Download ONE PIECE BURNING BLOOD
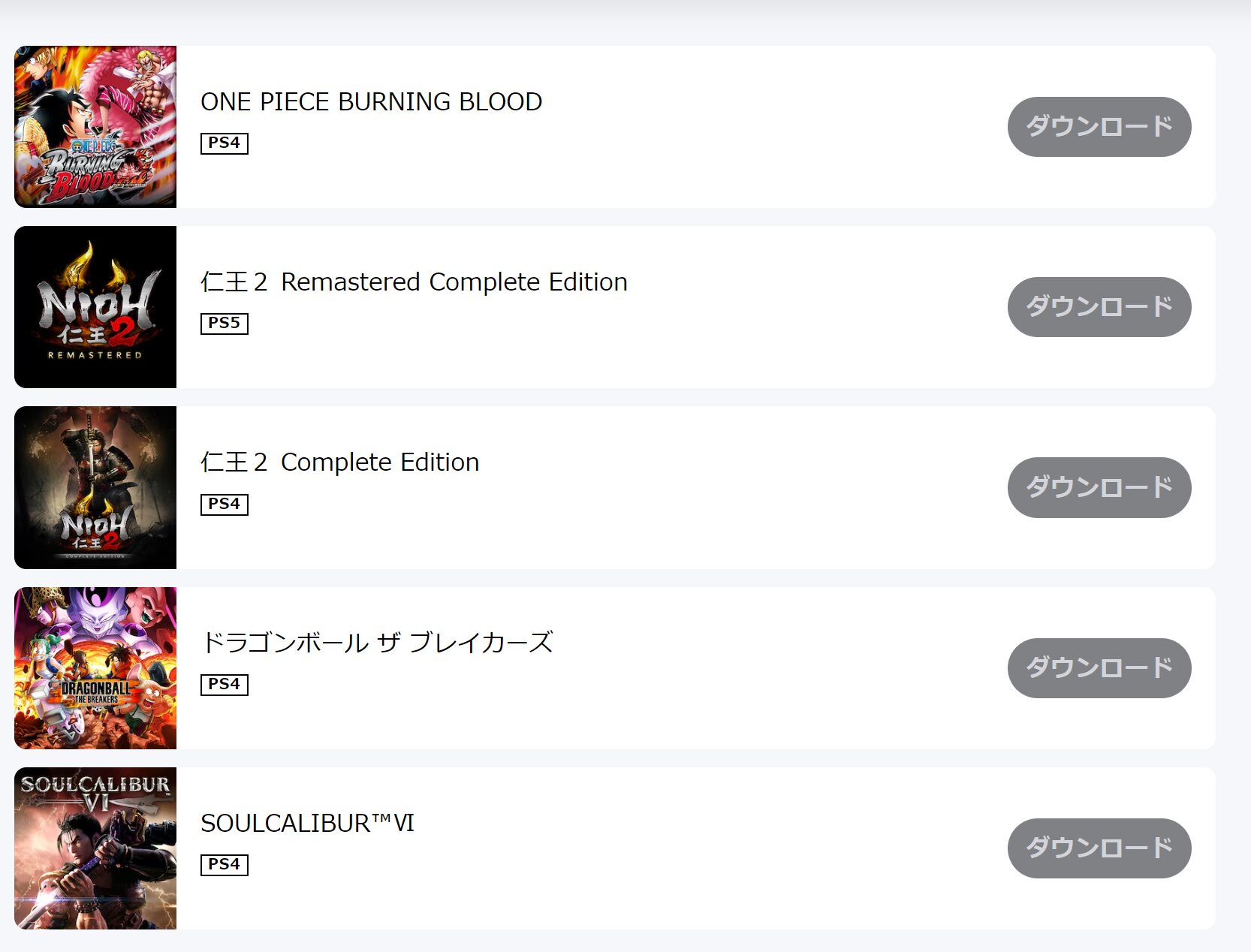 pos(1099,127)
